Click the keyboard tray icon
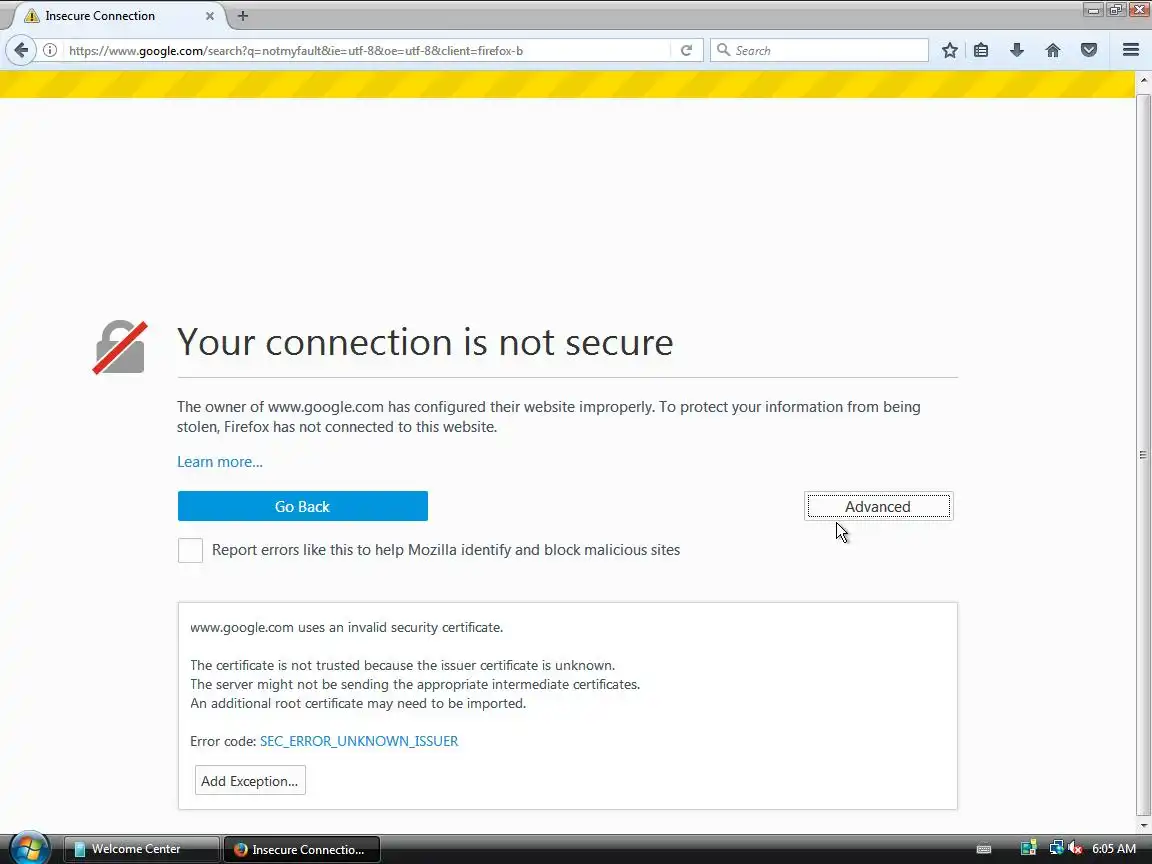Image resolution: width=1152 pixels, height=864 pixels. pos(984,849)
